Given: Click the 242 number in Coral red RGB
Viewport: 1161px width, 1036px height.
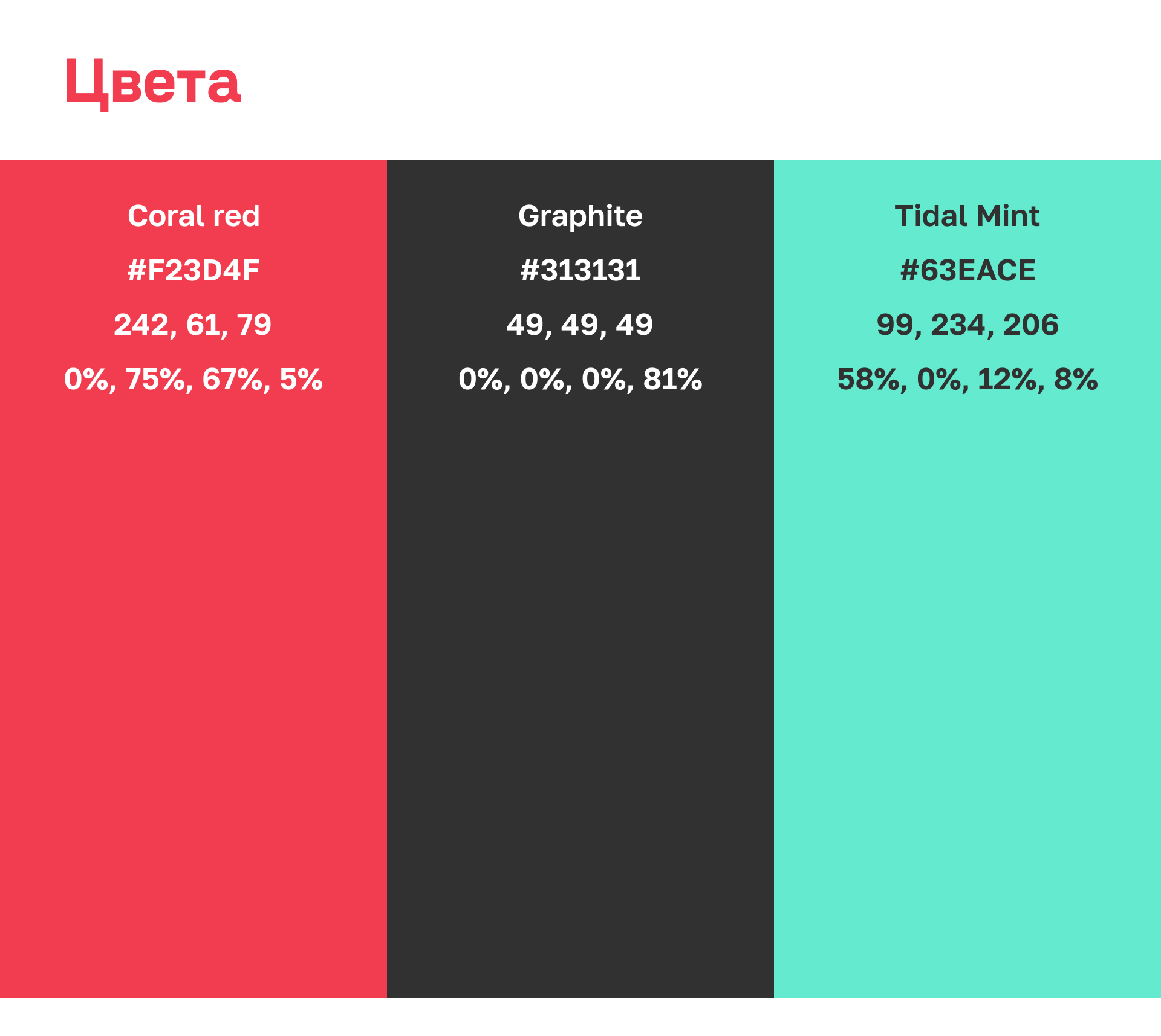Looking at the screenshot, I should [141, 325].
